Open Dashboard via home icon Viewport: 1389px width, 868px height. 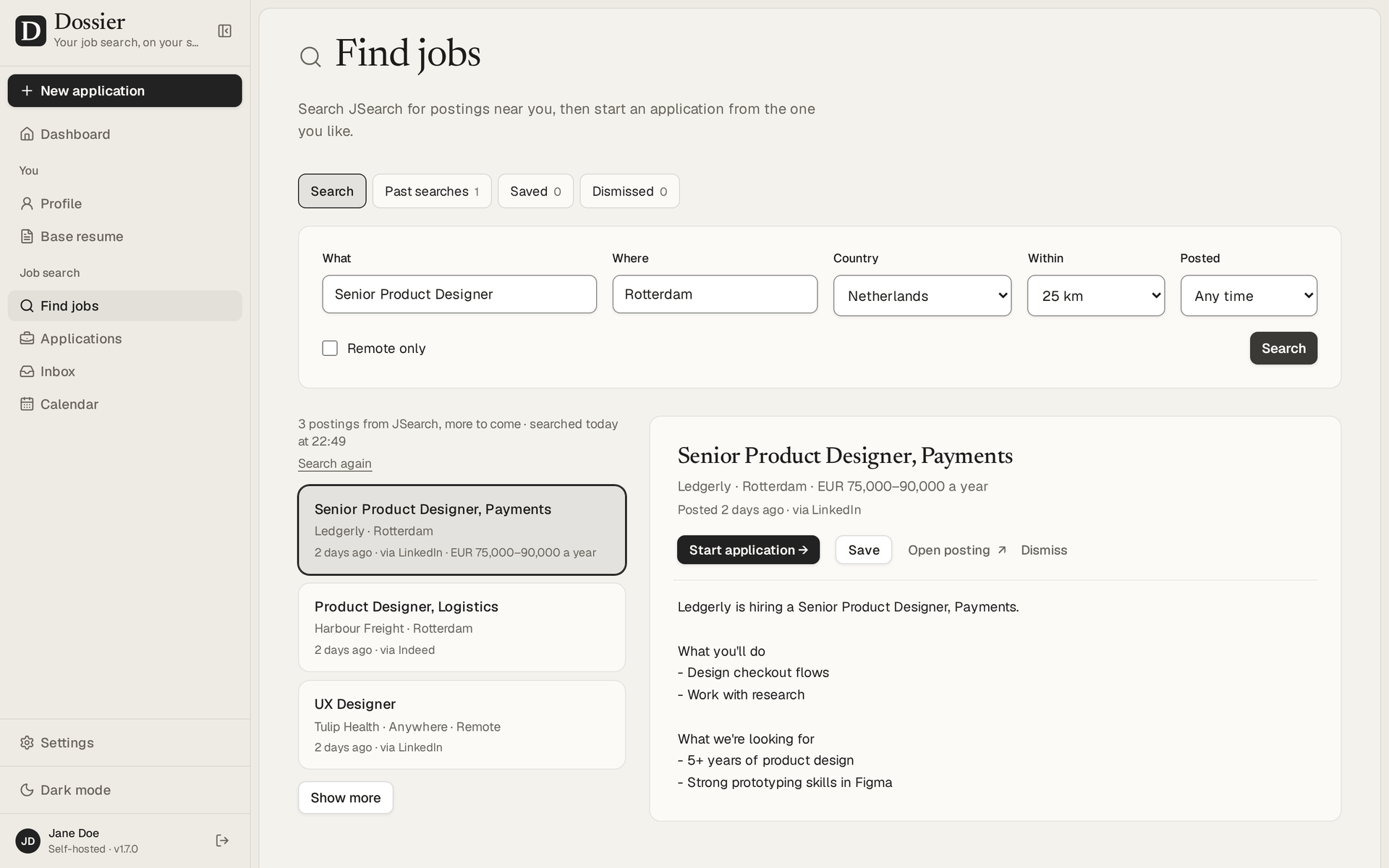click(x=27, y=134)
